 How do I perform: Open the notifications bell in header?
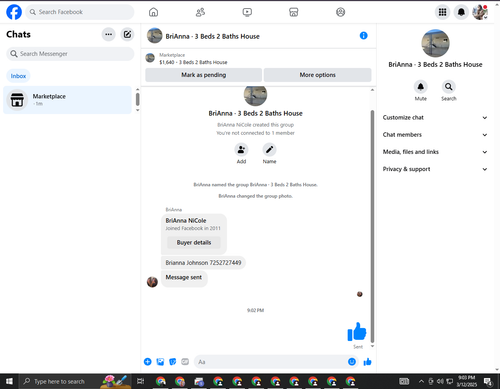click(461, 12)
